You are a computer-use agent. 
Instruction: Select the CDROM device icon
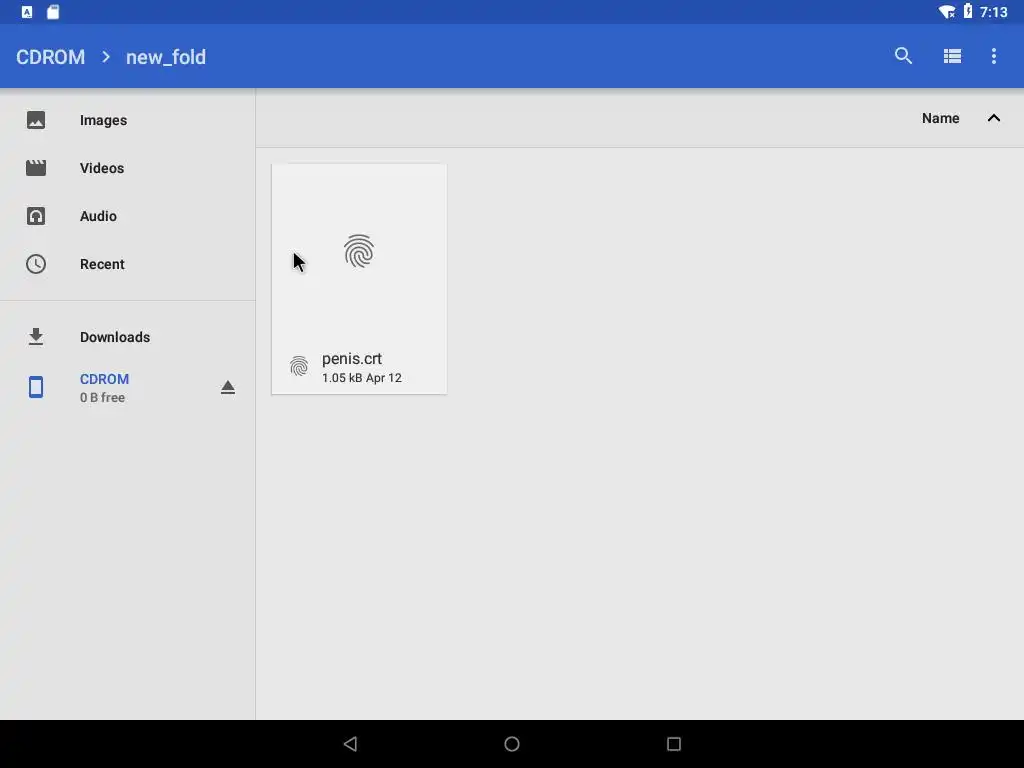[x=36, y=387]
